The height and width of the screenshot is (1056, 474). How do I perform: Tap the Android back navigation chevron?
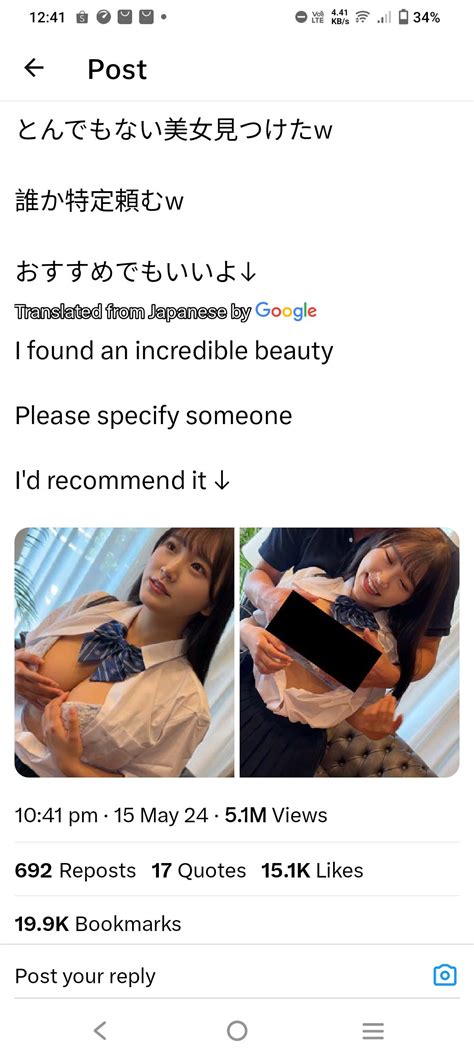pyautogui.click(x=100, y=1030)
